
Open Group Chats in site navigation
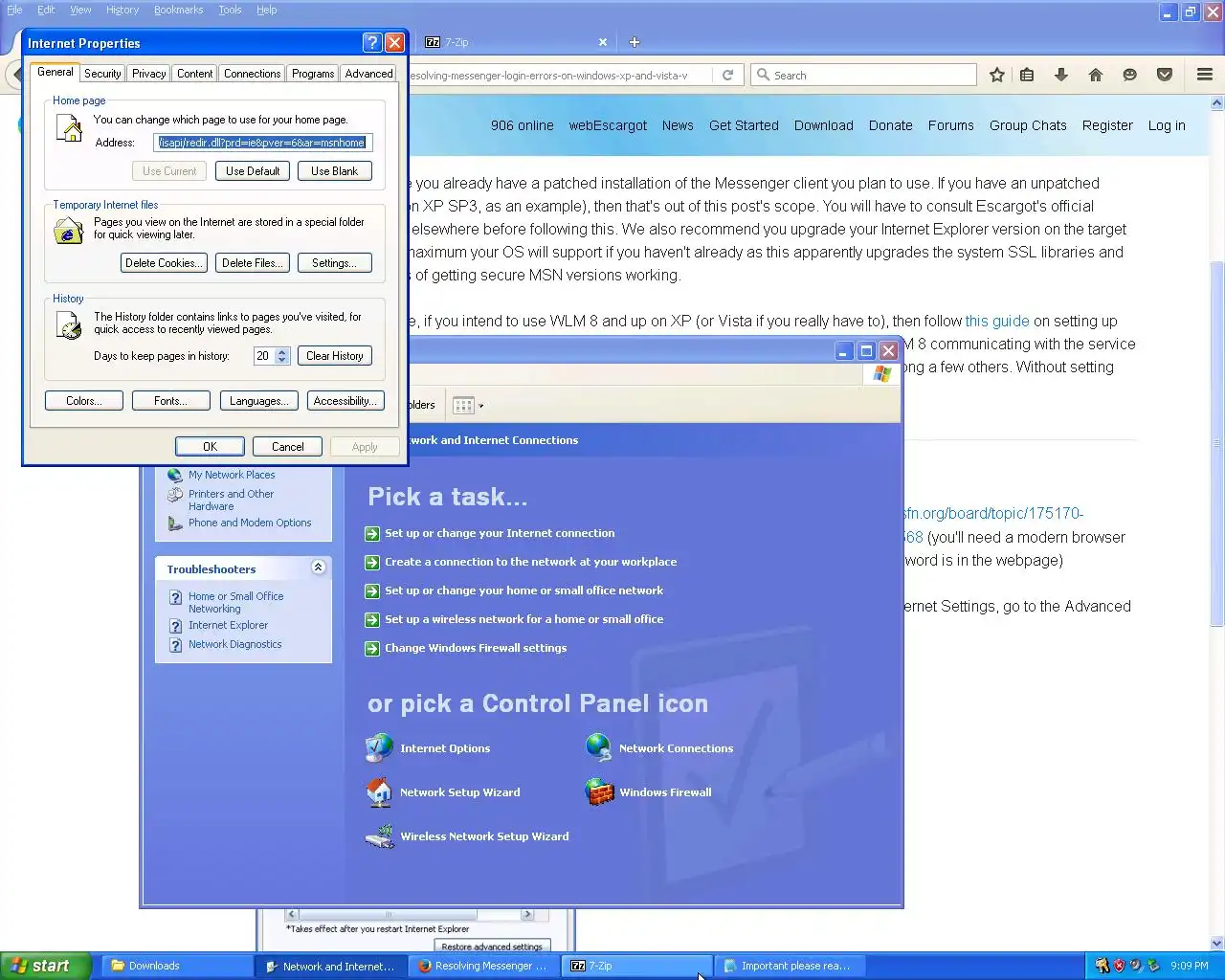(x=1028, y=125)
